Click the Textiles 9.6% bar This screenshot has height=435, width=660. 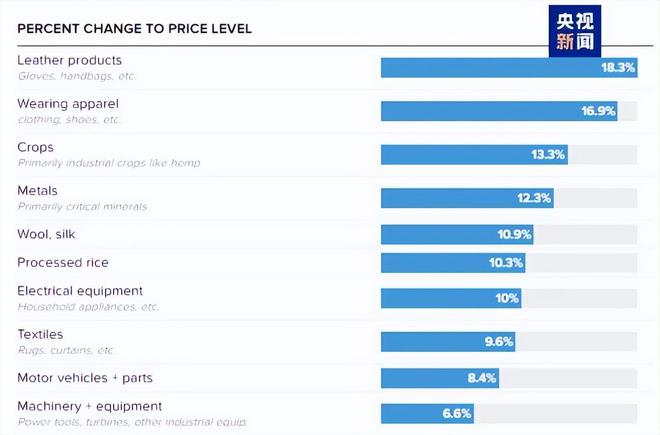[448, 342]
